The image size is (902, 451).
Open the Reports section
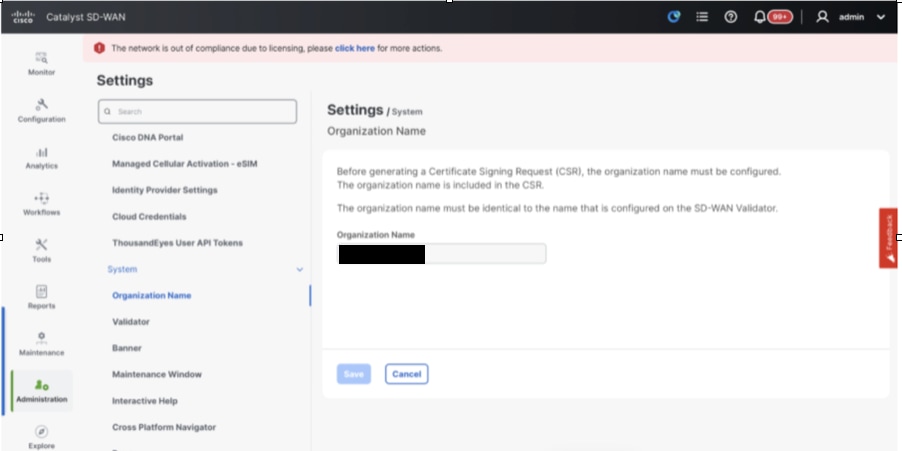tap(42, 296)
